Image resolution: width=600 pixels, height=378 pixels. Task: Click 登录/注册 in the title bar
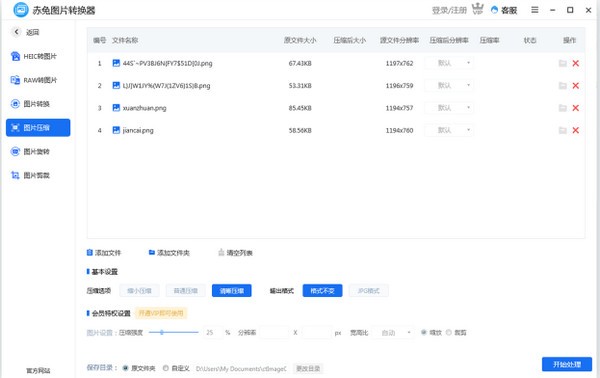coord(449,10)
